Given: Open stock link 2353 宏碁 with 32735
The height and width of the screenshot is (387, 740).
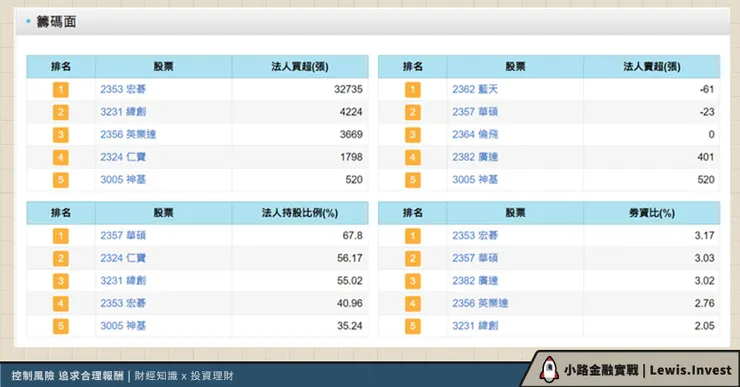Looking at the screenshot, I should pos(123,89).
